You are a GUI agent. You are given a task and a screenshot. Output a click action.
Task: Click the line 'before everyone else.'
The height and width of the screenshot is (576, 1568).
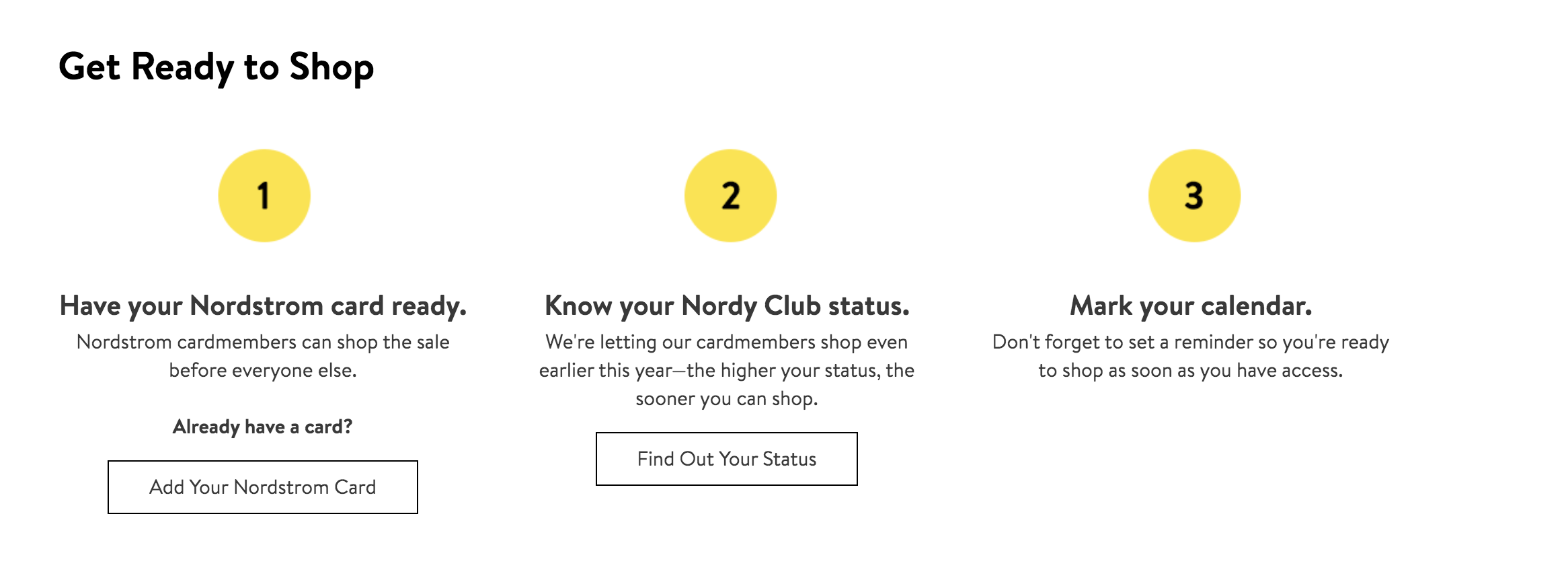pyautogui.click(x=263, y=370)
